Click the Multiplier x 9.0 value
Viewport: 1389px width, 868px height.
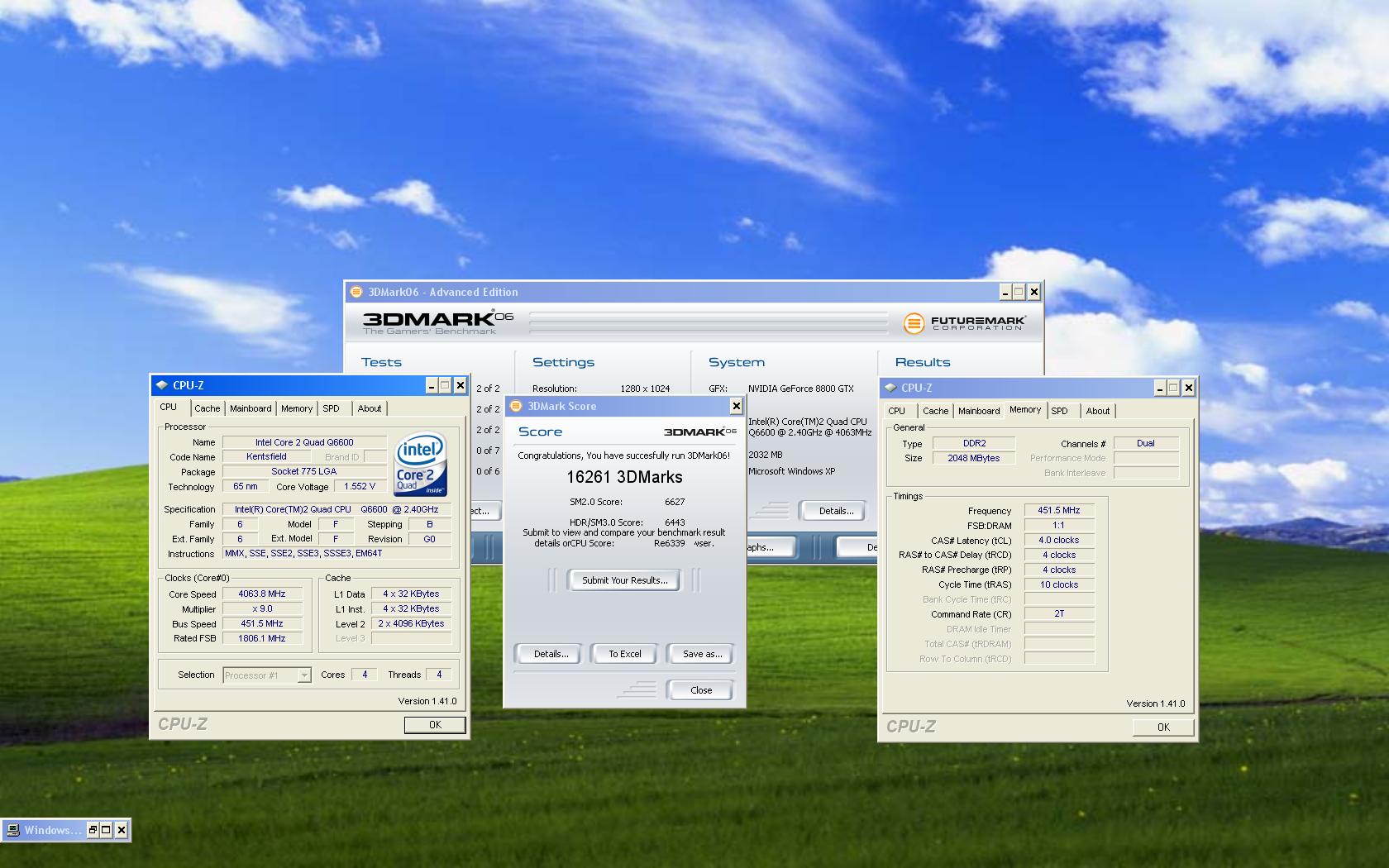pos(261,608)
